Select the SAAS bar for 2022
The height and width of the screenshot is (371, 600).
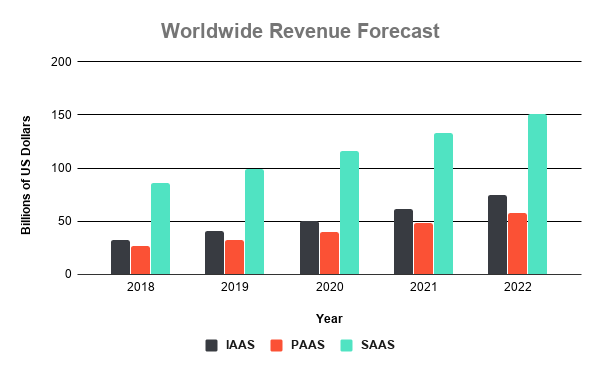[x=537, y=194]
